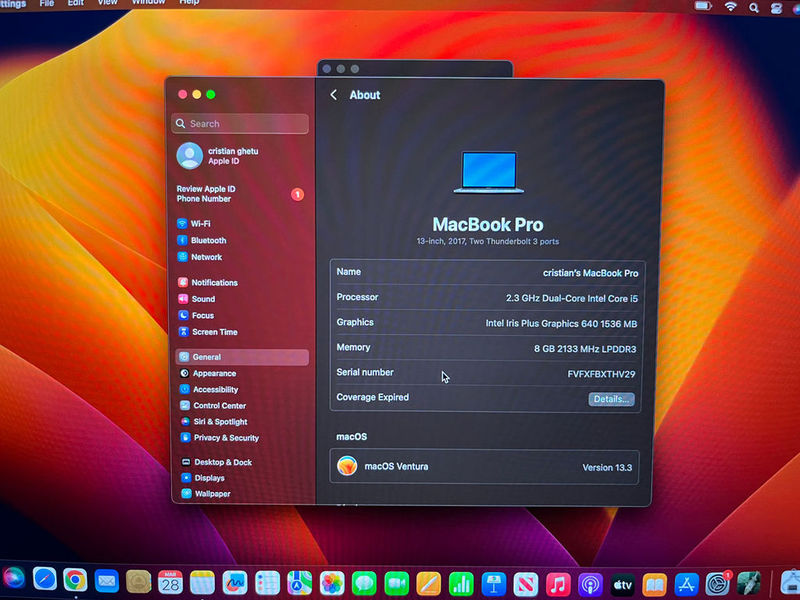This screenshot has width=800, height=600.
Task: Go to Sound settings
Action: tap(203, 299)
